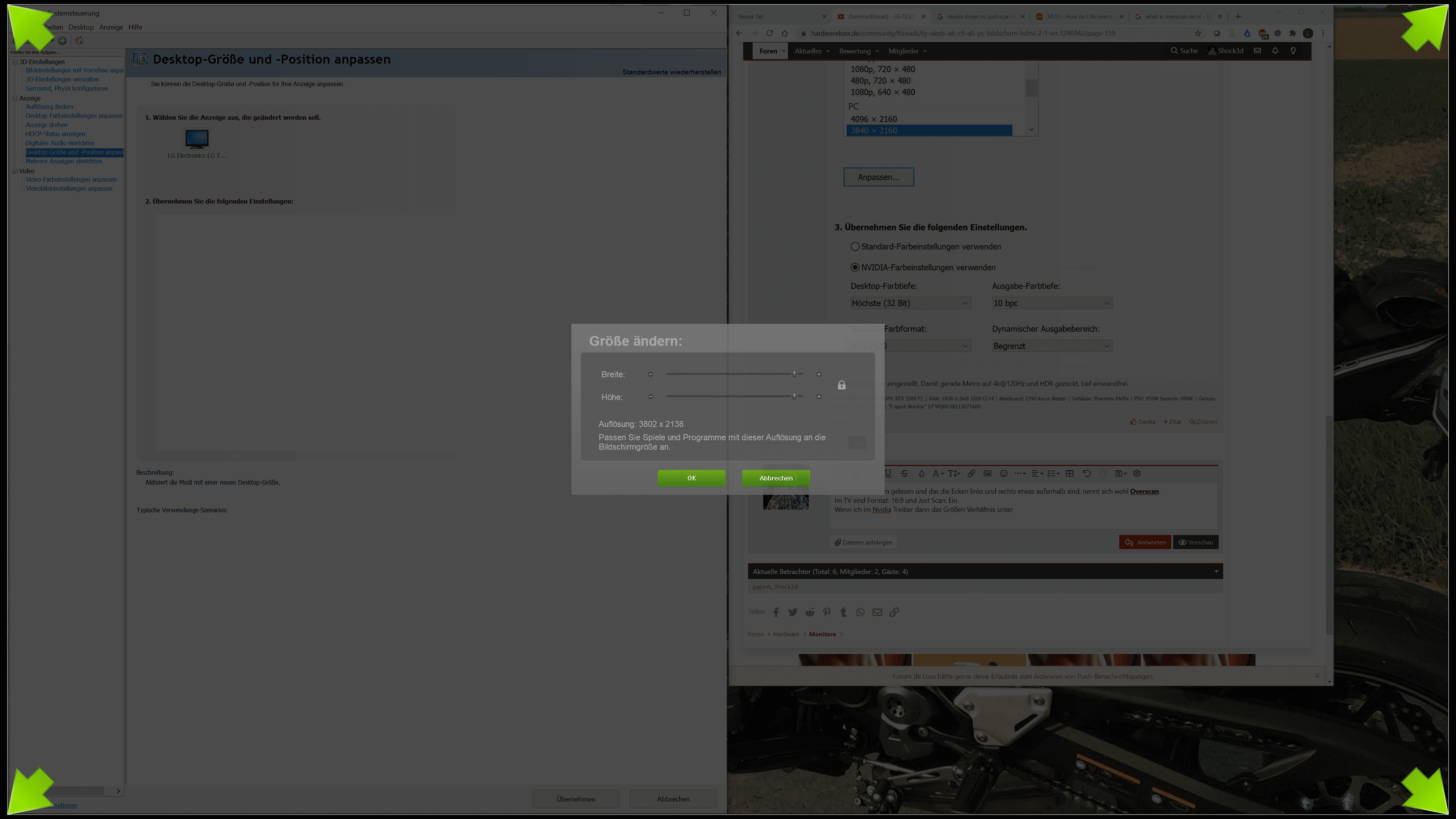Open Auflösung ändern in the tree
Screen dimensions: 1456x819
[x=49, y=106]
